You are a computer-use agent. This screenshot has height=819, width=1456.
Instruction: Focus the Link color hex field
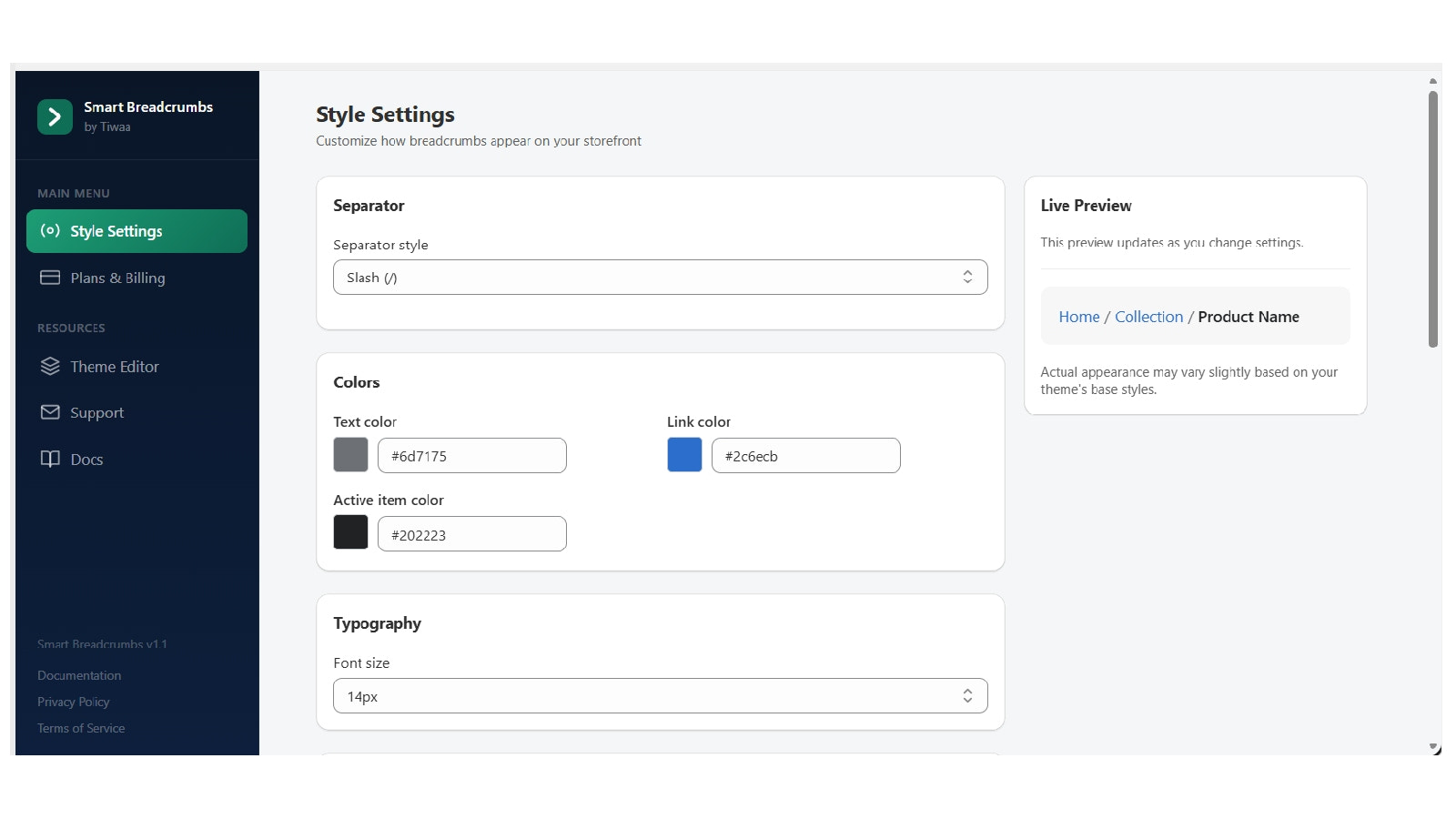pyautogui.click(x=806, y=456)
